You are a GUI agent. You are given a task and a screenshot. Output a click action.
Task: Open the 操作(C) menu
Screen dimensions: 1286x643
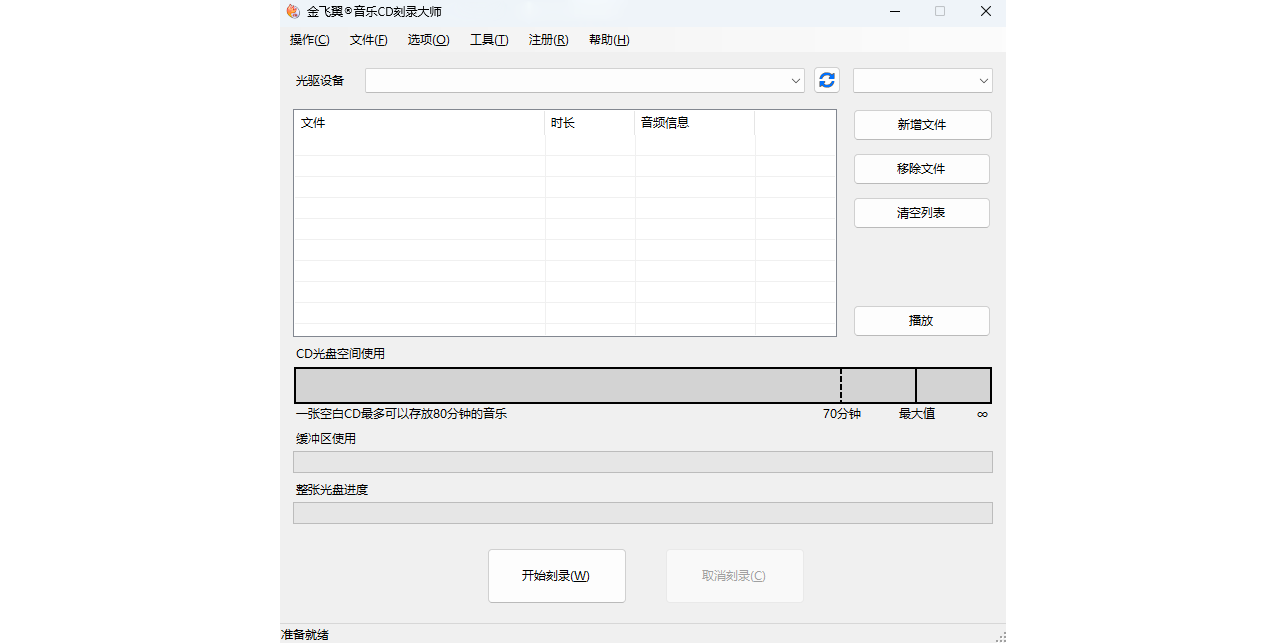(309, 40)
